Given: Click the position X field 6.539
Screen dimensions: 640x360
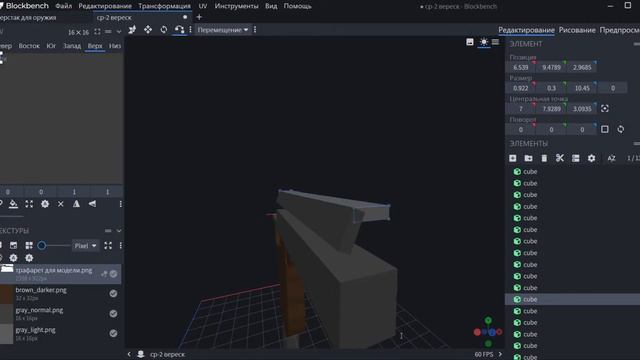Looking at the screenshot, I should (521, 67).
